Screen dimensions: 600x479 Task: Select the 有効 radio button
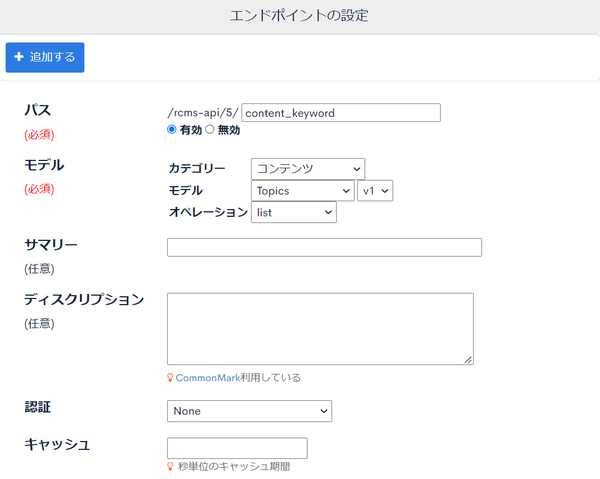(x=171, y=130)
